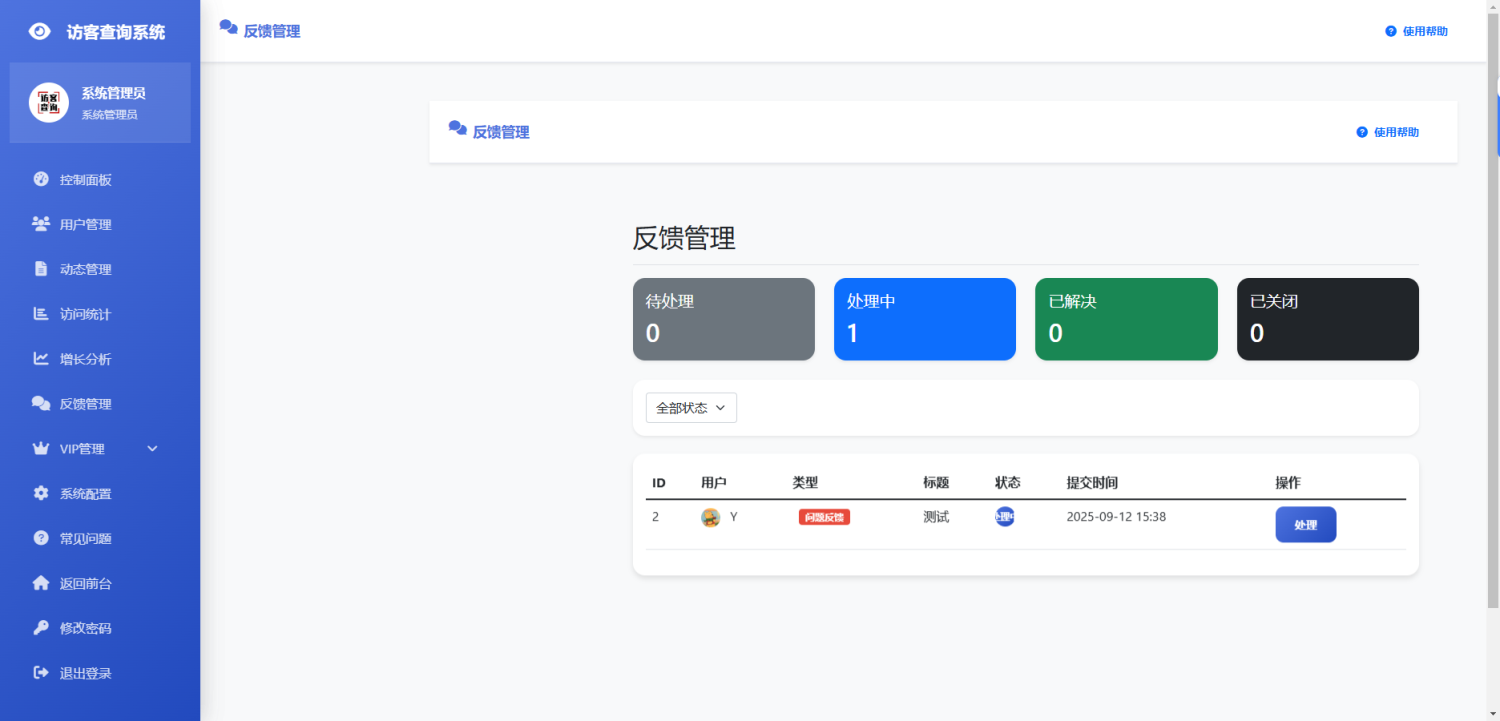Select the 处理中 status card showing 1
The width and height of the screenshot is (1500, 721).
coord(924,318)
